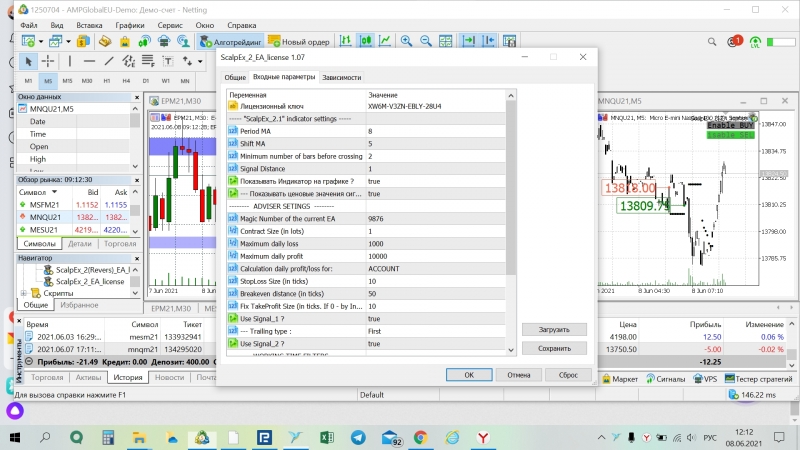Image resolution: width=800 pixels, height=450 pixels.
Task: Select the crosshair cursor tool
Action: click(47, 62)
